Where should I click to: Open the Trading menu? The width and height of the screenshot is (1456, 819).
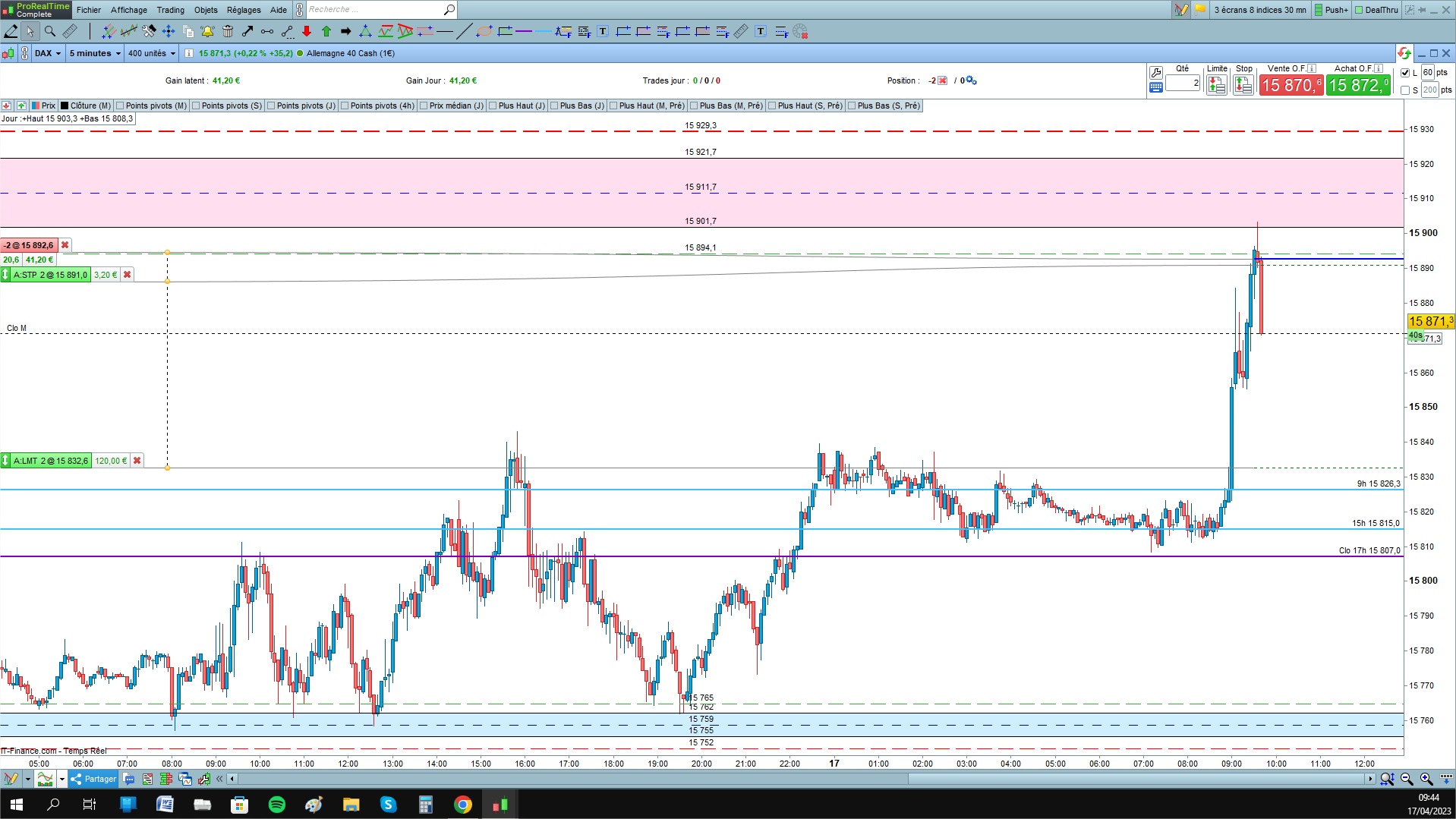click(x=171, y=10)
